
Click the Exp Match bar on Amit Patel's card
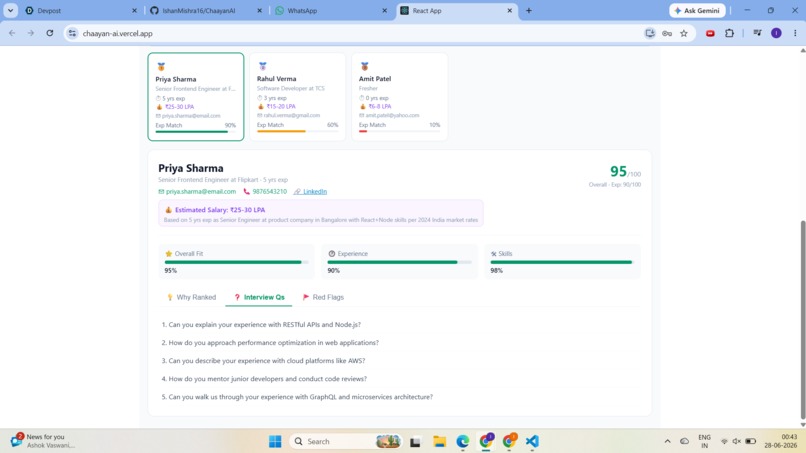(x=399, y=131)
